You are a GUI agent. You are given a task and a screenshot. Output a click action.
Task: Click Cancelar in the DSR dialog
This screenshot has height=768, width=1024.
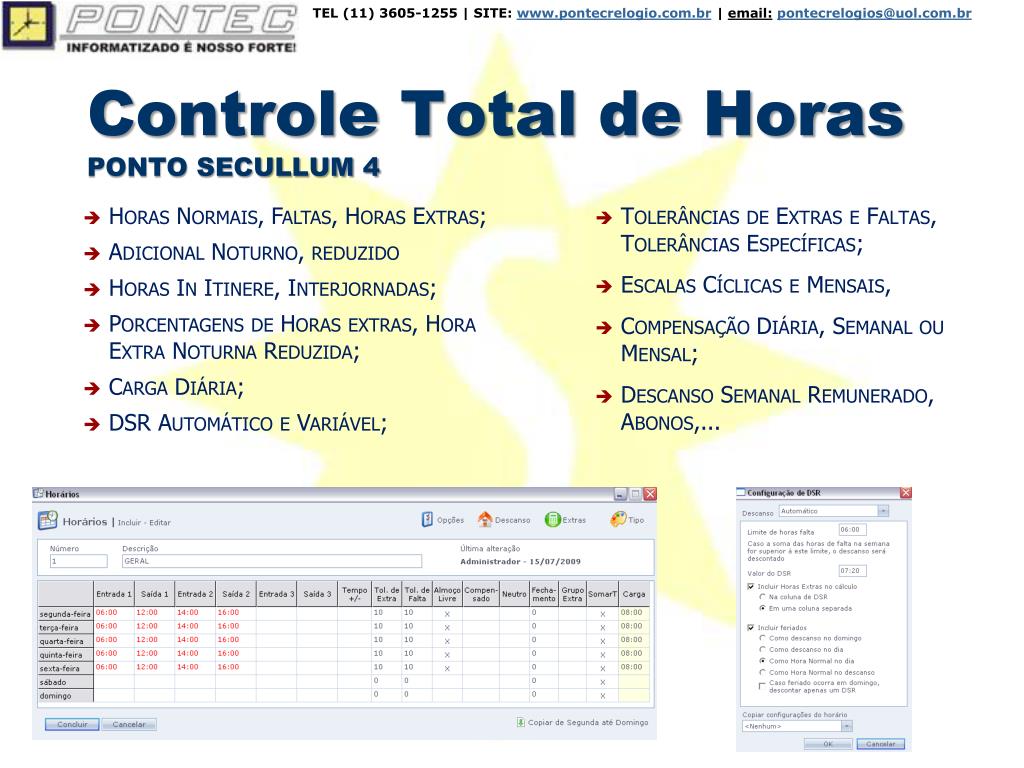pyautogui.click(x=880, y=744)
